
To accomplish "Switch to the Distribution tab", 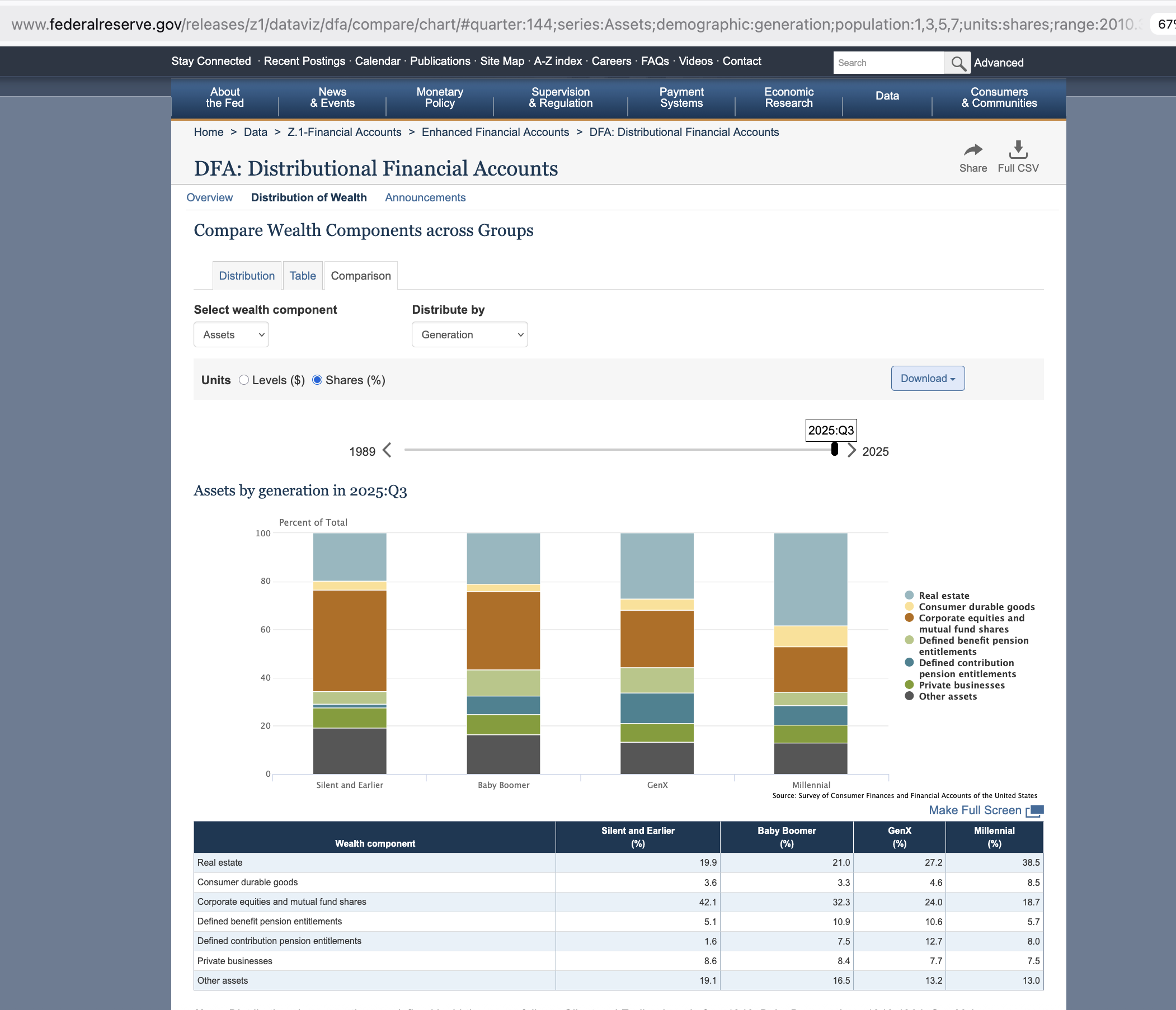I will click(246, 276).
